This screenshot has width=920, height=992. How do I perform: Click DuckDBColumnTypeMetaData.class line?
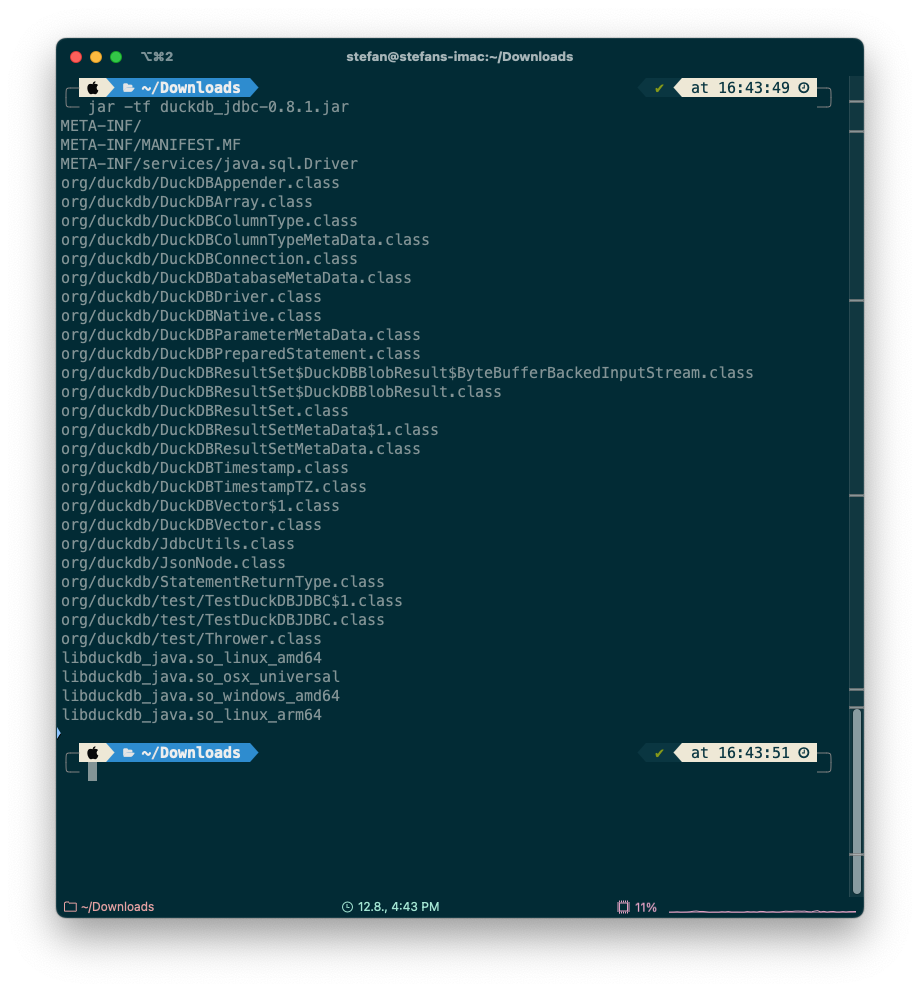(x=245, y=240)
